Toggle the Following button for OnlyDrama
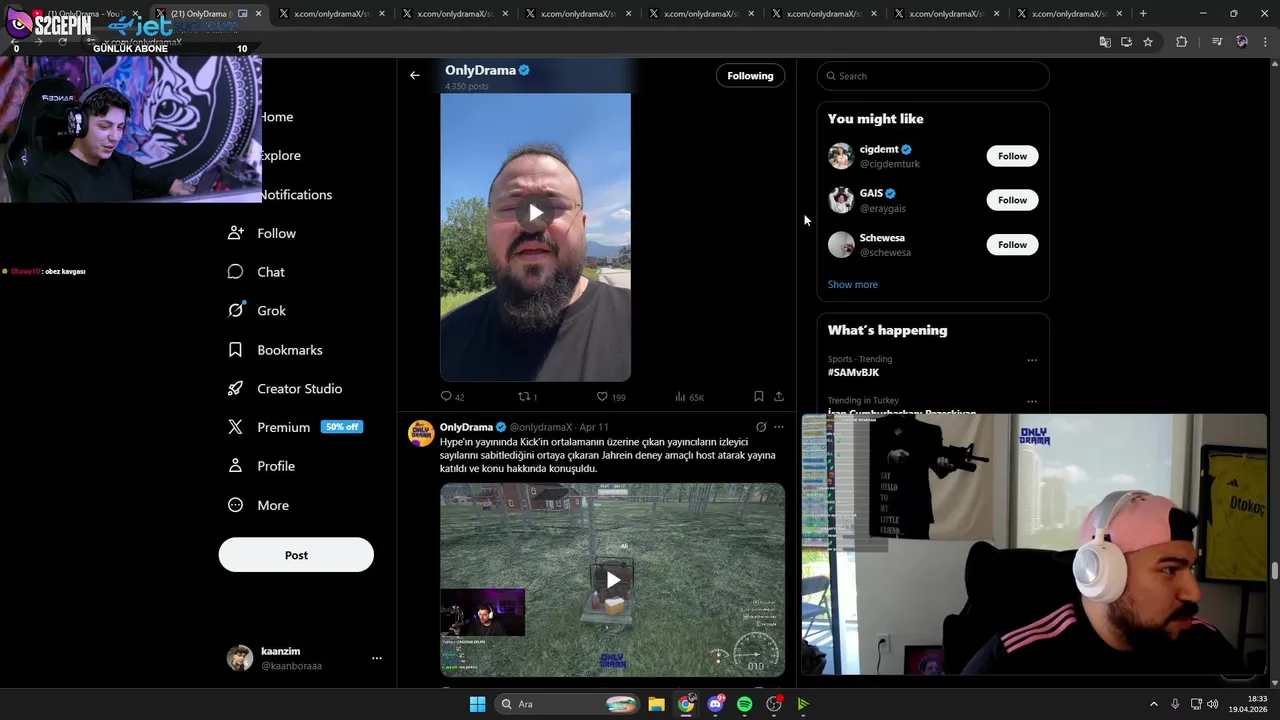 click(x=750, y=76)
